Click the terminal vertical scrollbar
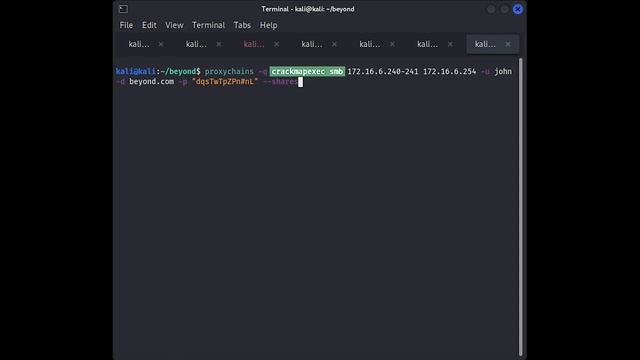 click(520, 207)
